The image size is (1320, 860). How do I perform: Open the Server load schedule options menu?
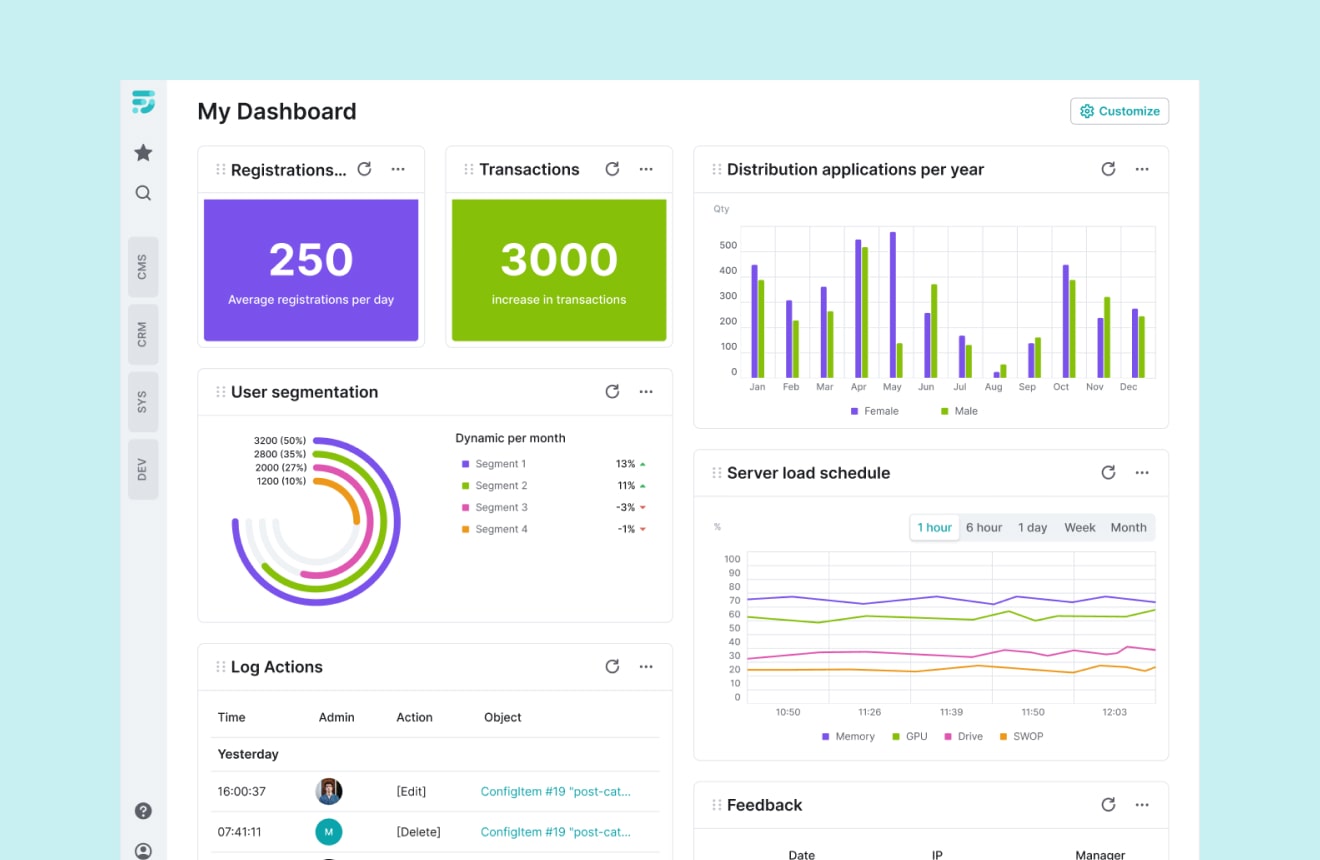(x=1142, y=472)
